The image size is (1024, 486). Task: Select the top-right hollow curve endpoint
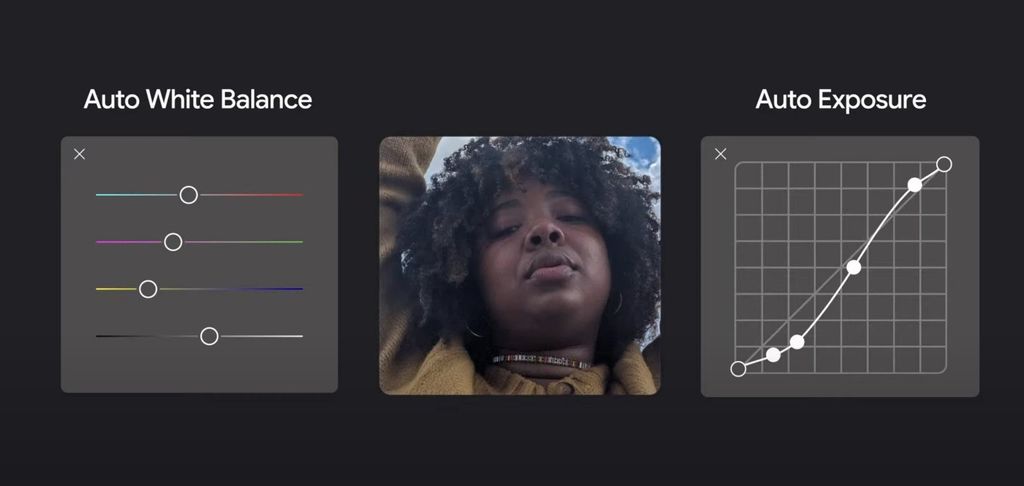click(x=944, y=164)
